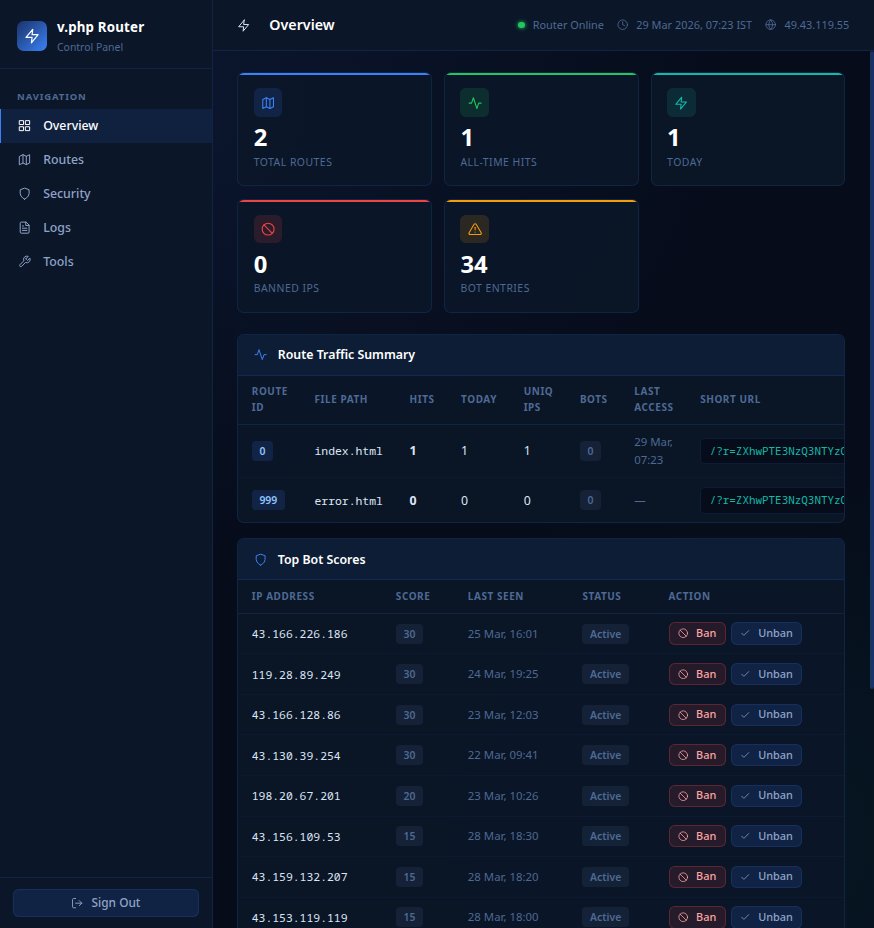This screenshot has width=874, height=928.
Task: Click the activity icon beside Route Traffic Summary
Action: [260, 354]
